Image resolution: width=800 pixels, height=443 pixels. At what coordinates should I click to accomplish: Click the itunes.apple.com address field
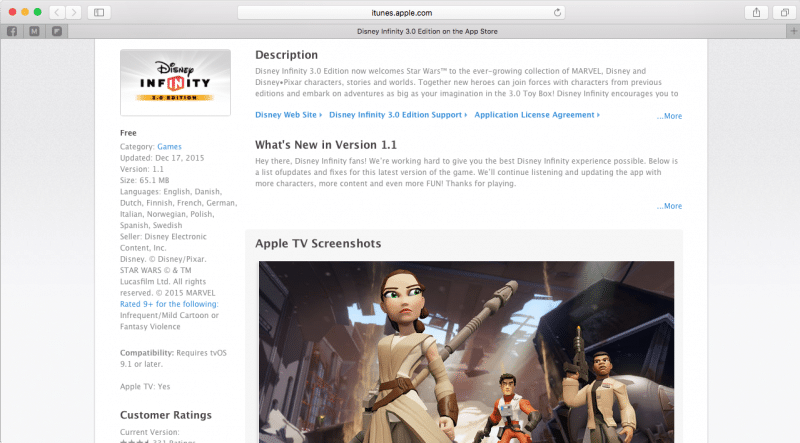400,12
